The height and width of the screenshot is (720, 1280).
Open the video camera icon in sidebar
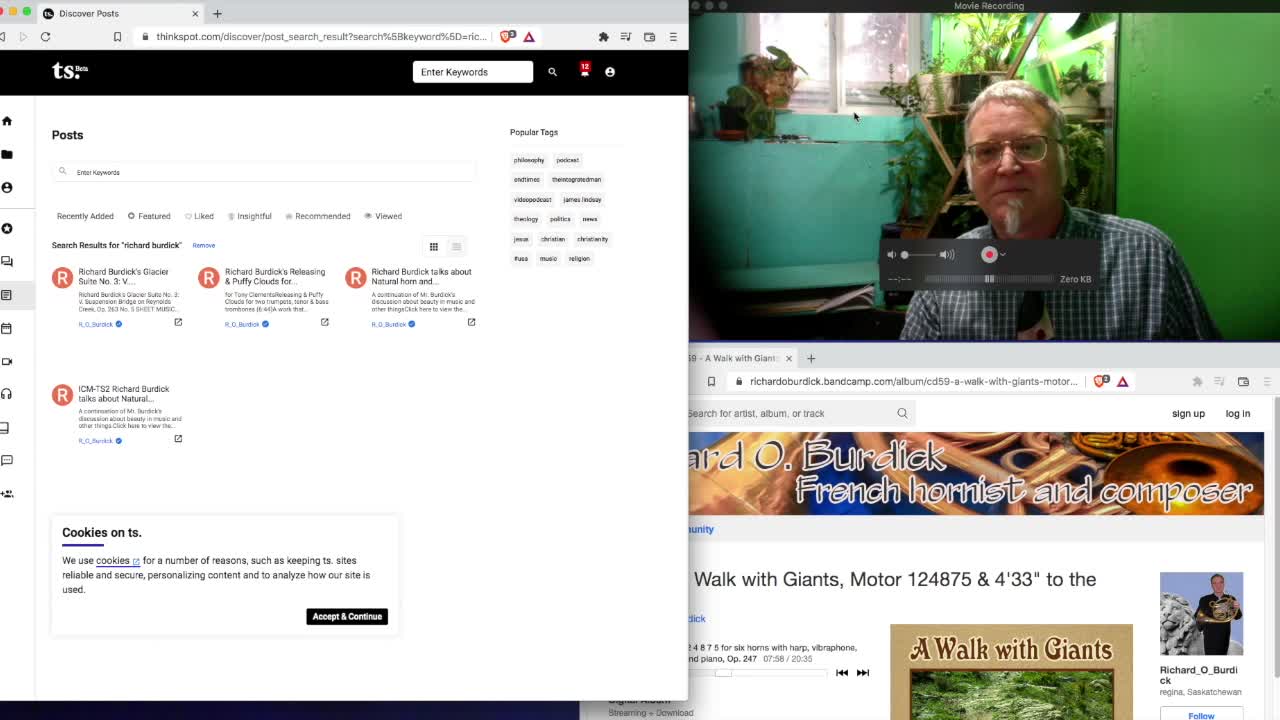pyautogui.click(x=7, y=361)
